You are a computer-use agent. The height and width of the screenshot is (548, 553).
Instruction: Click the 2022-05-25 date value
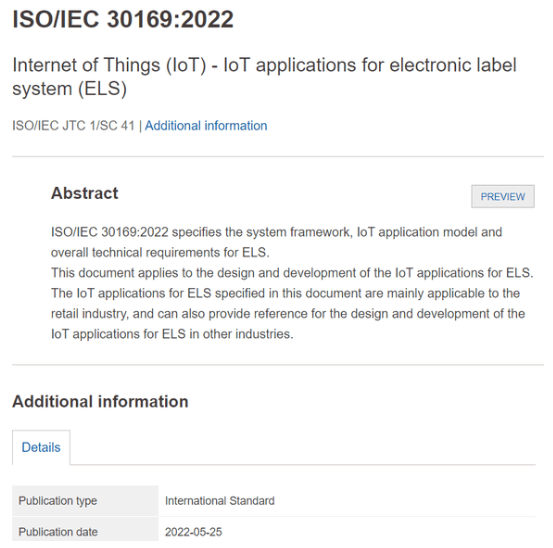pyautogui.click(x=194, y=532)
